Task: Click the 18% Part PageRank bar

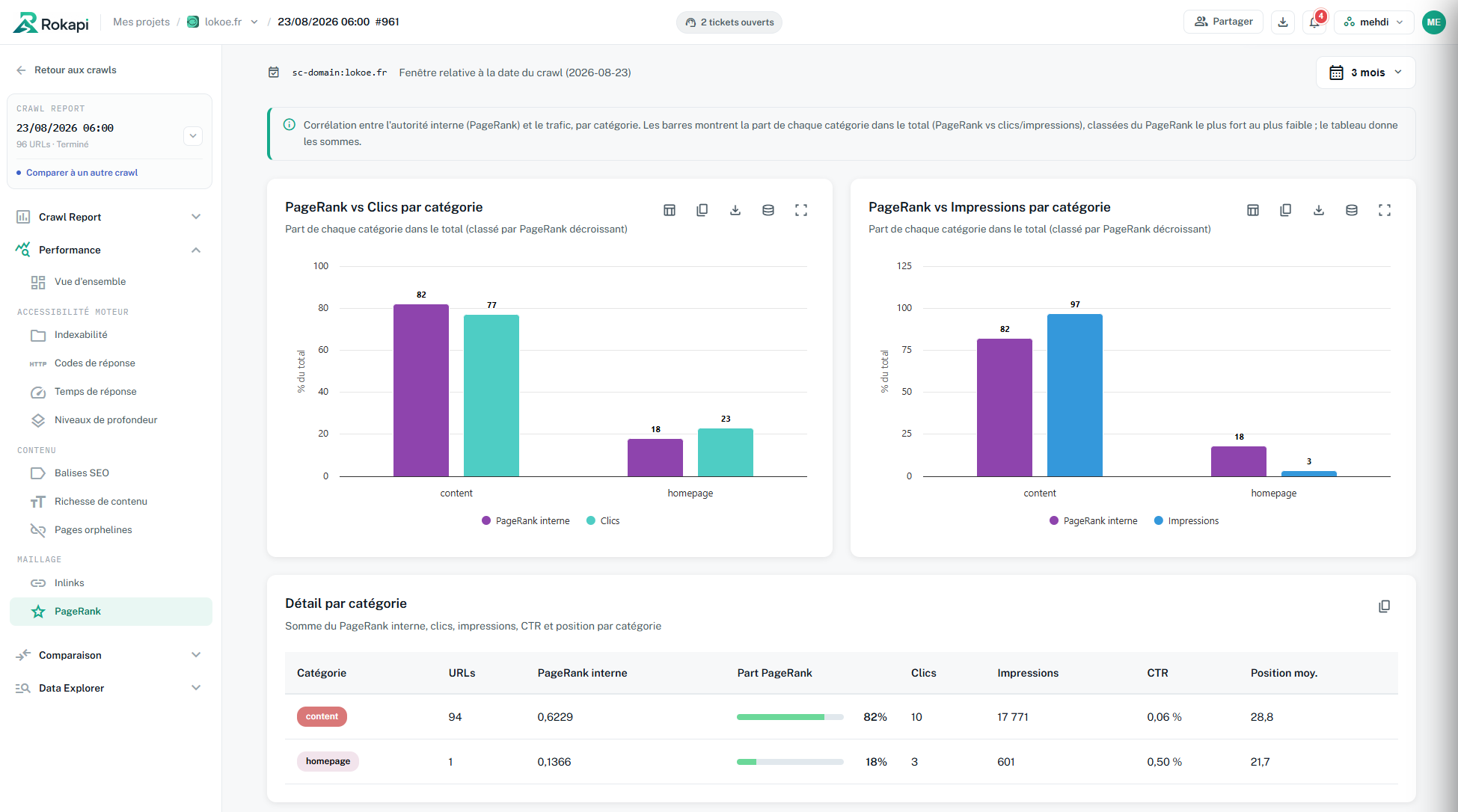Action: (790, 762)
